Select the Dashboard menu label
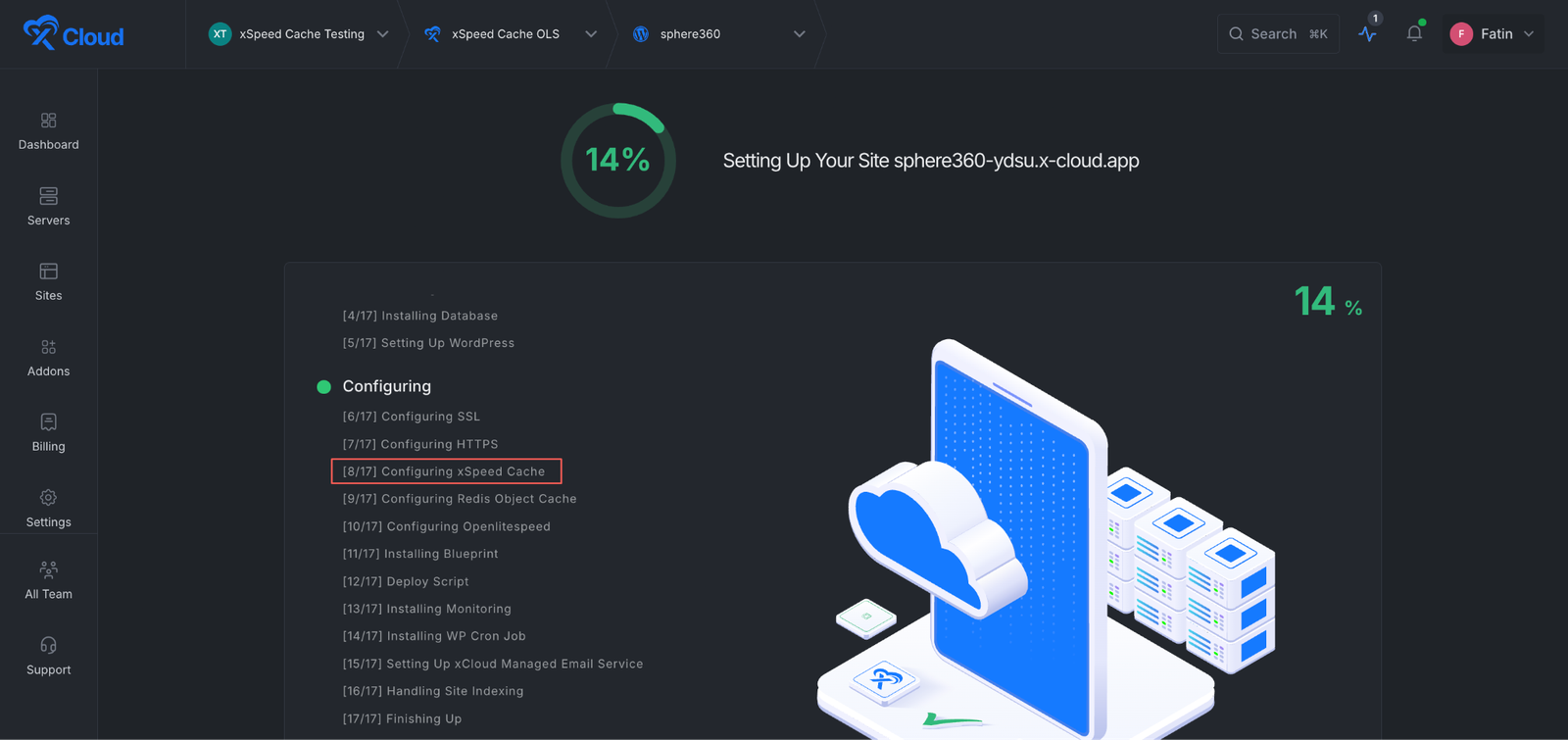This screenshot has height=740, width=1568. [x=49, y=145]
